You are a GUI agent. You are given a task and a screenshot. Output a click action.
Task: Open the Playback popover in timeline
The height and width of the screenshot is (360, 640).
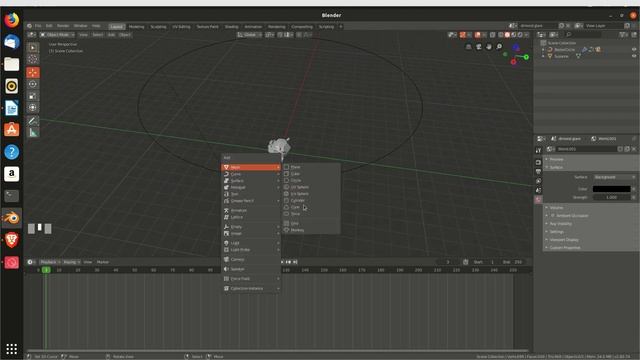point(50,262)
